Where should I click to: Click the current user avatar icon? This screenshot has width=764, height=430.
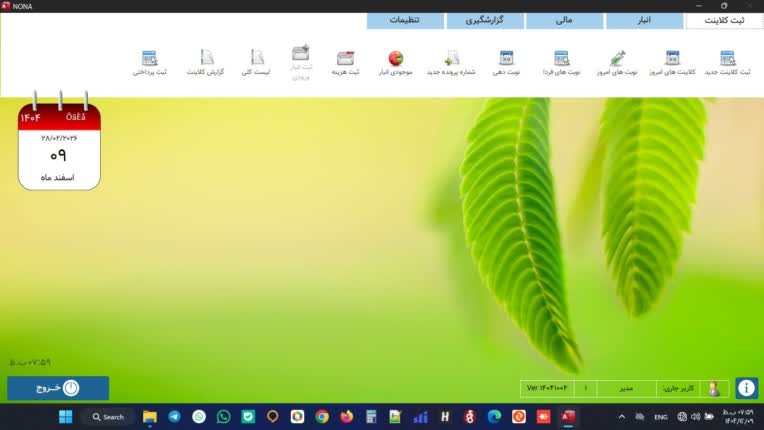click(x=714, y=388)
